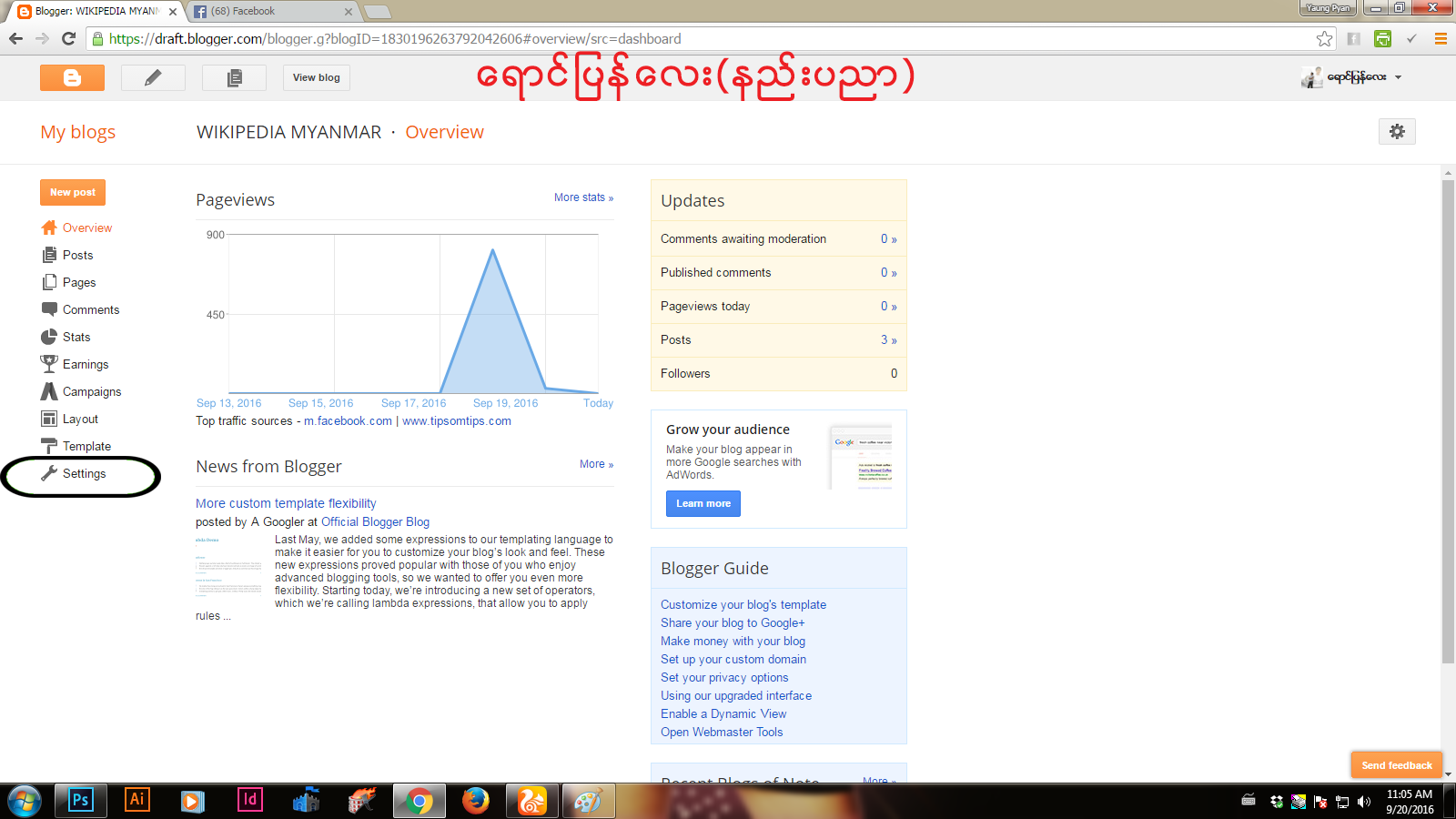The height and width of the screenshot is (819, 1456).
Task: Switch to the Facebook browser tab
Action: coord(273,12)
